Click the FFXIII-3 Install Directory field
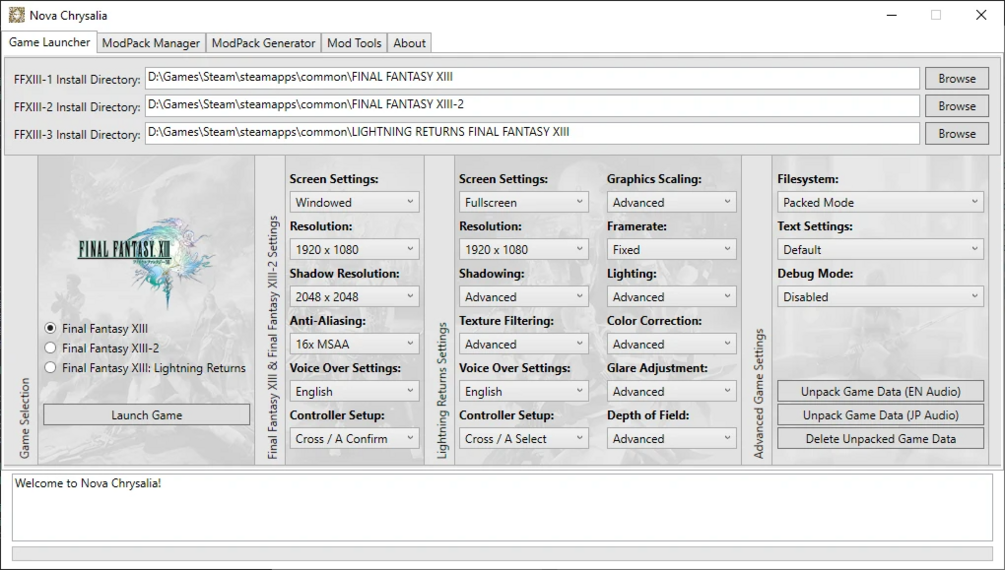The width and height of the screenshot is (1005, 570). [532, 133]
